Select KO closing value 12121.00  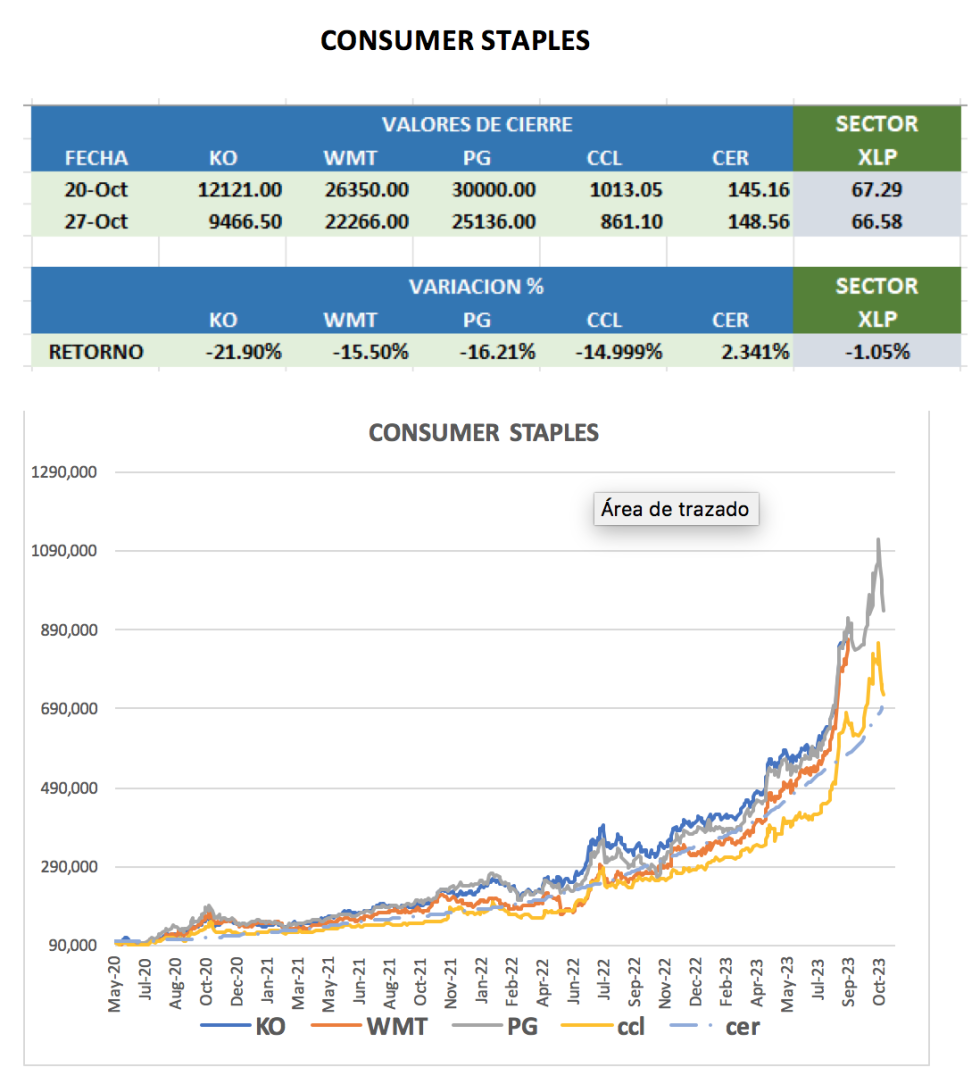click(240, 189)
